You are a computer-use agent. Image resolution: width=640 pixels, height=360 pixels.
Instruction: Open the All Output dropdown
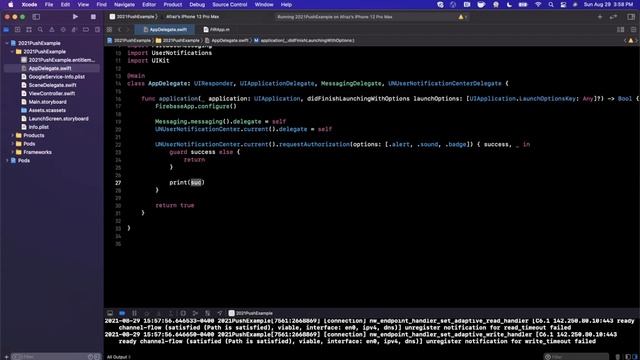119,357
